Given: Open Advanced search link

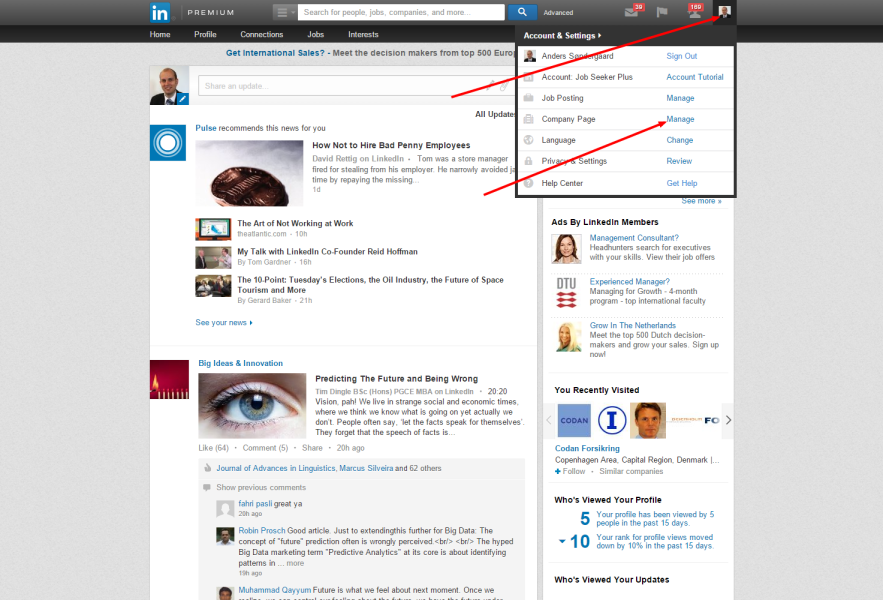Looking at the screenshot, I should pyautogui.click(x=558, y=12).
